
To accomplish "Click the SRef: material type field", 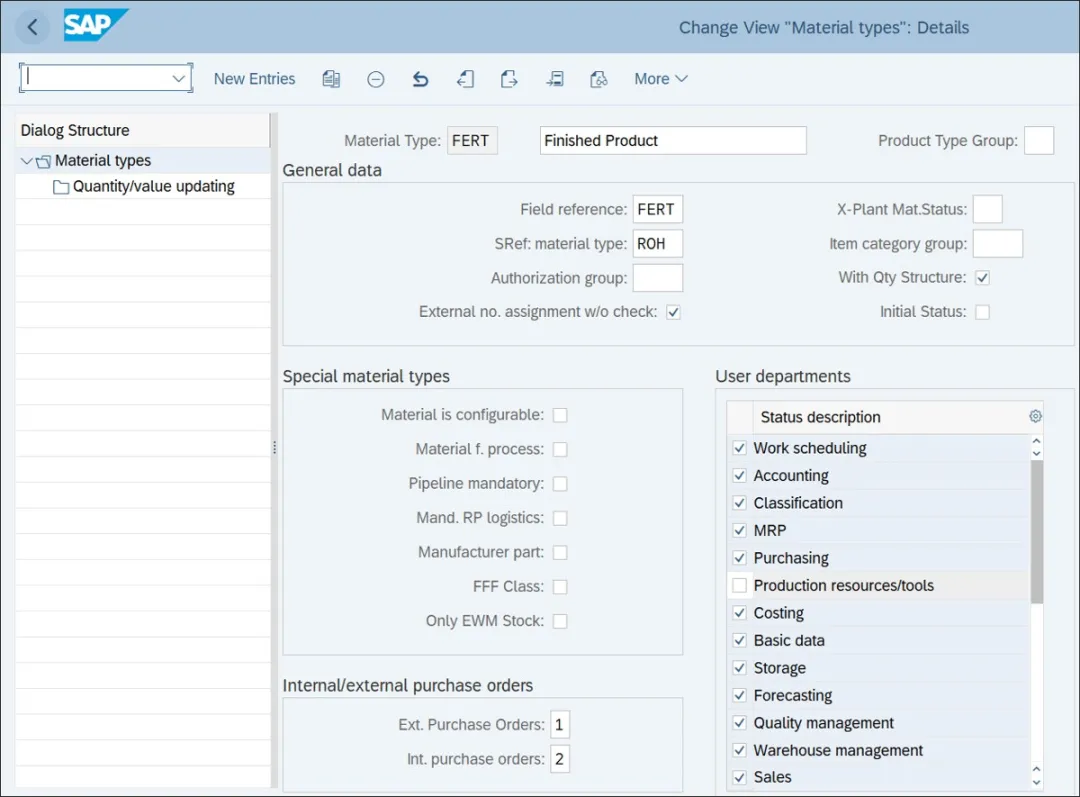I will [x=658, y=244].
